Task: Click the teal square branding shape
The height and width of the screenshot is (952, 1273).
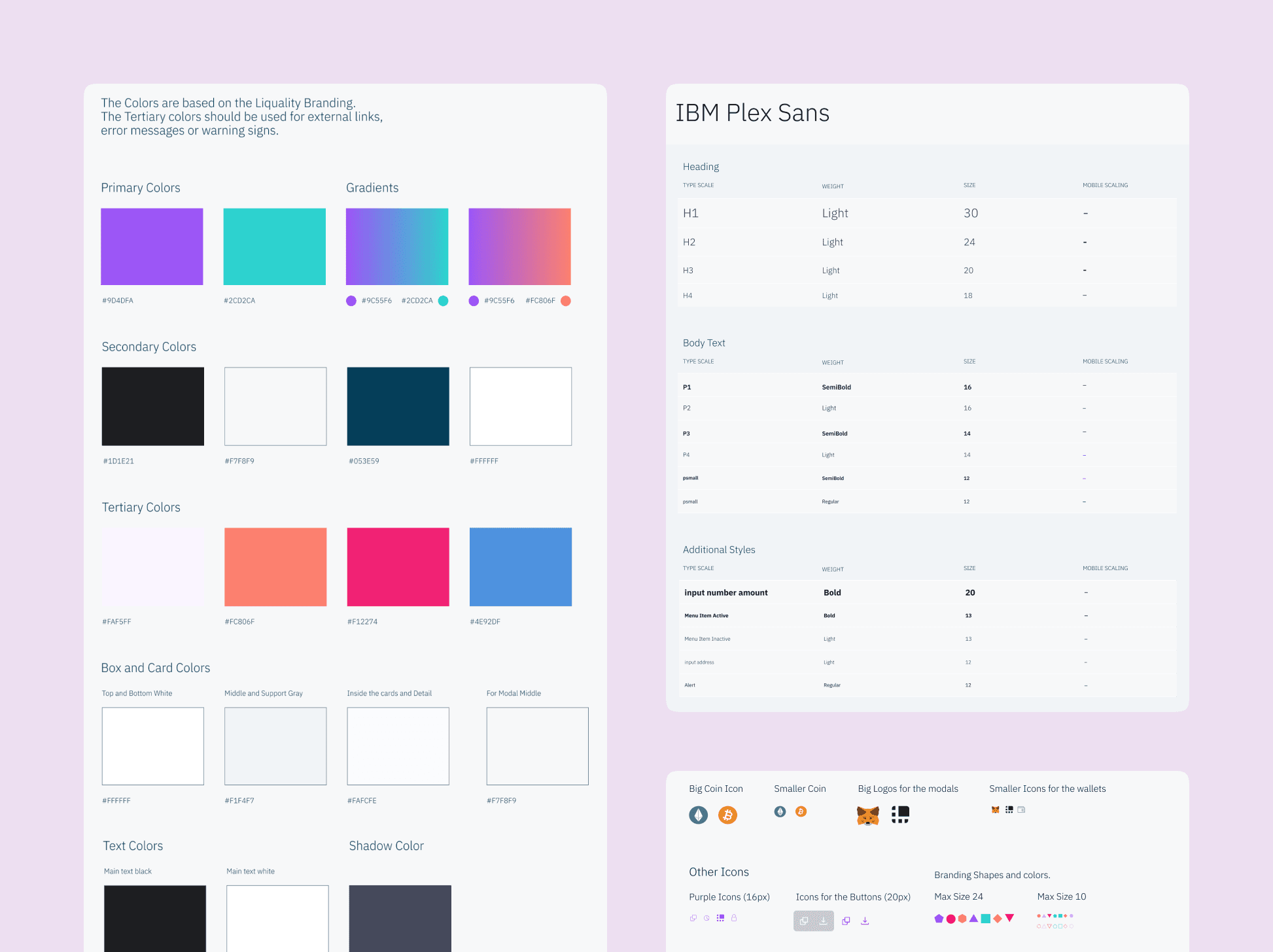Action: coord(985,919)
